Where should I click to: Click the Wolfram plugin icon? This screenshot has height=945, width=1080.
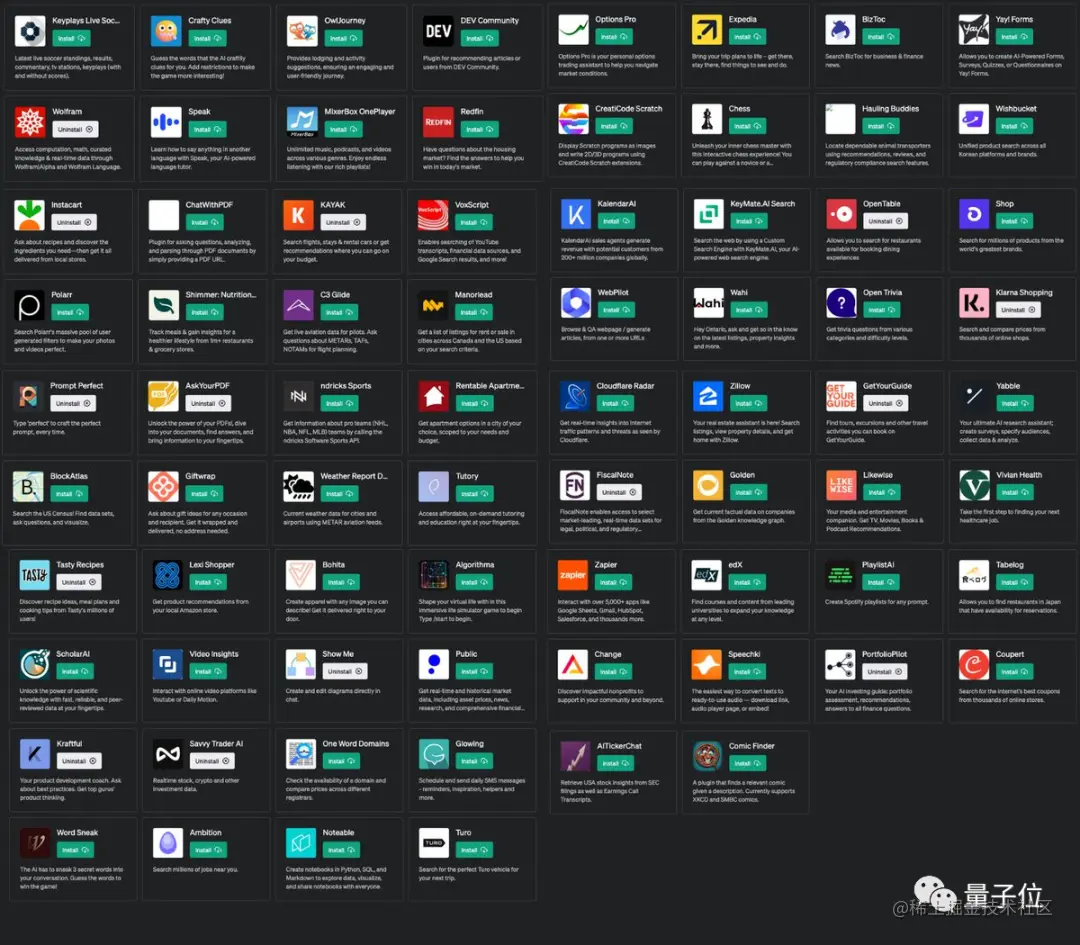[30, 123]
